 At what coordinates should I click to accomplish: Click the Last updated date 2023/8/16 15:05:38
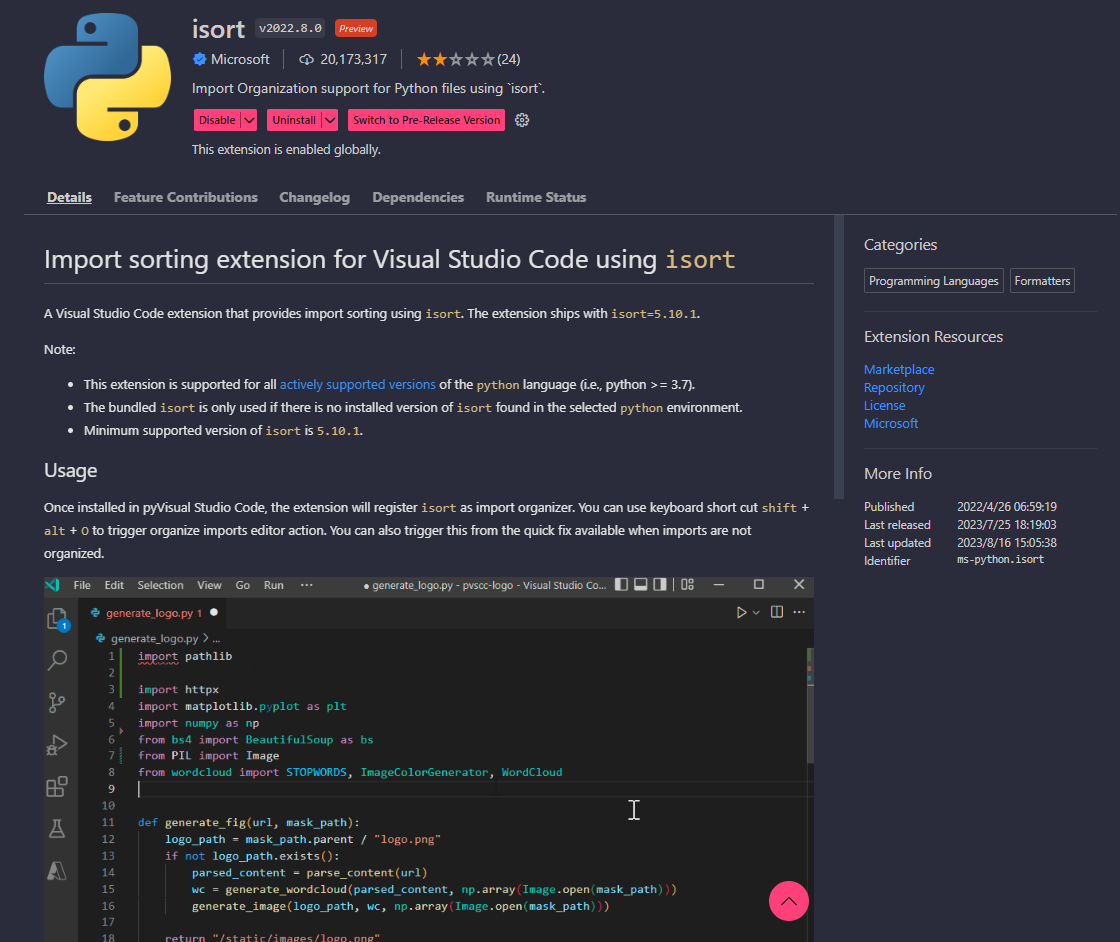click(1006, 543)
